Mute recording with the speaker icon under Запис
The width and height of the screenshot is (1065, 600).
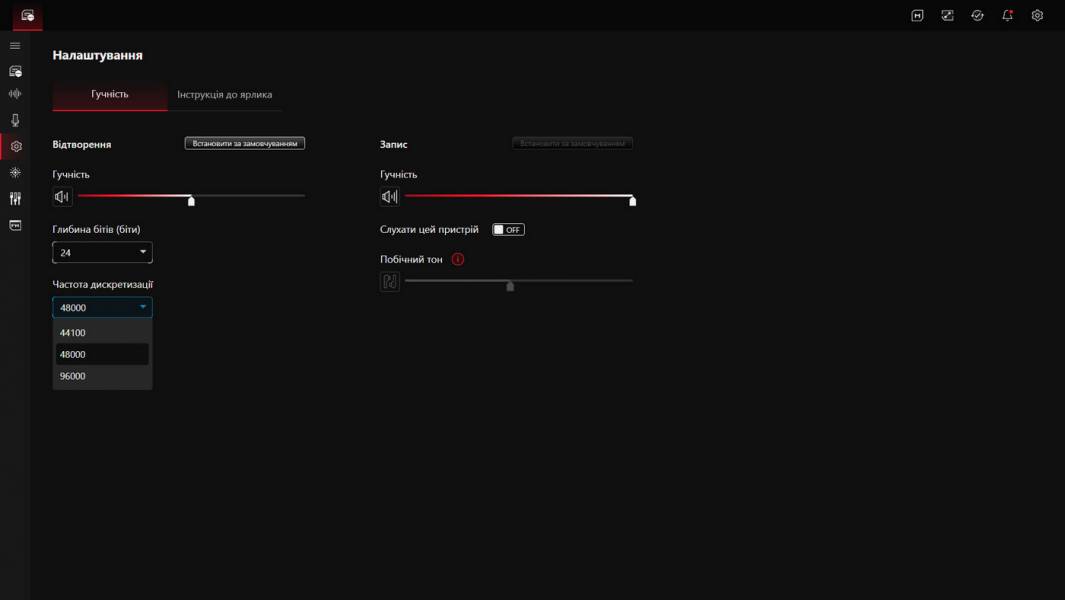[389, 197]
